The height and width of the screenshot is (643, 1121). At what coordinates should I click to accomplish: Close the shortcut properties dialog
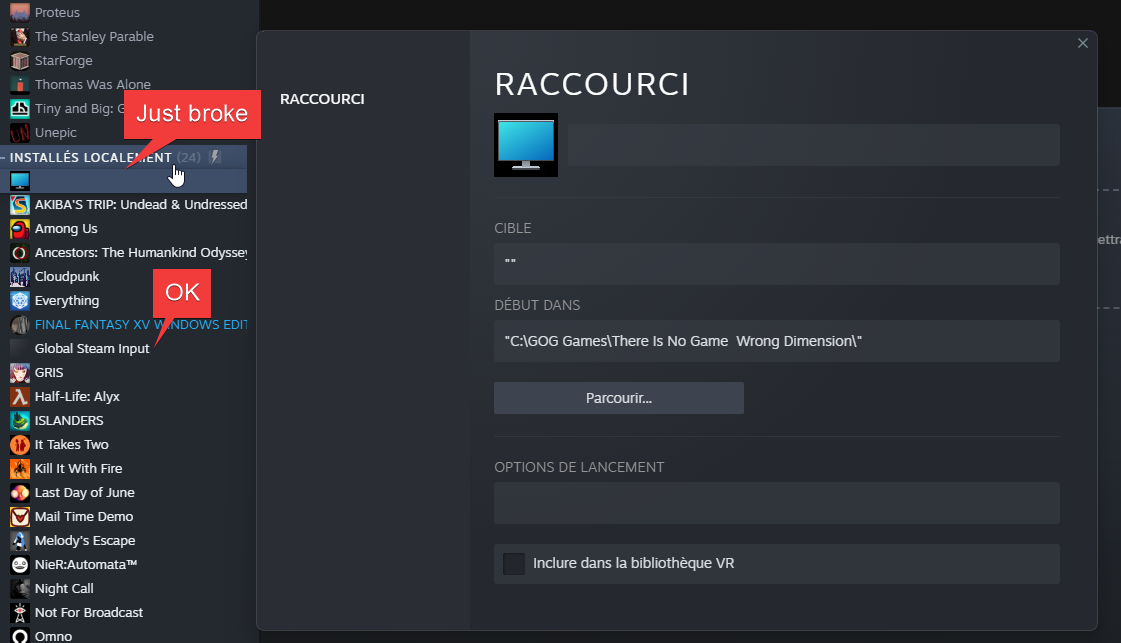pyautogui.click(x=1082, y=43)
